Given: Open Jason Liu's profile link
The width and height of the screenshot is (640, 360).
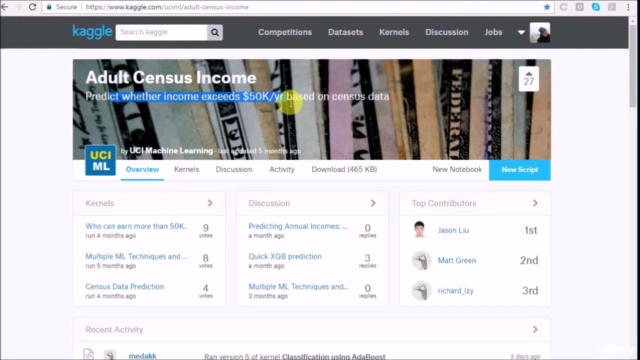Looking at the screenshot, I should click(453, 230).
